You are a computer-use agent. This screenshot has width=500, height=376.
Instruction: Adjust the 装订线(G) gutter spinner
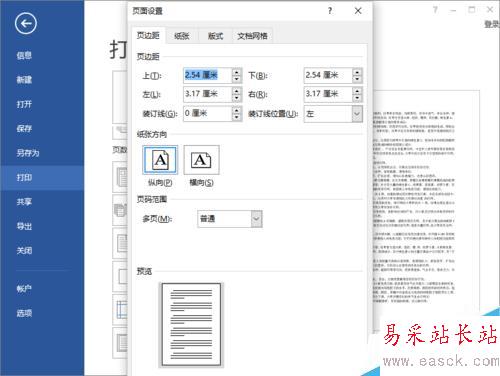coord(237,113)
